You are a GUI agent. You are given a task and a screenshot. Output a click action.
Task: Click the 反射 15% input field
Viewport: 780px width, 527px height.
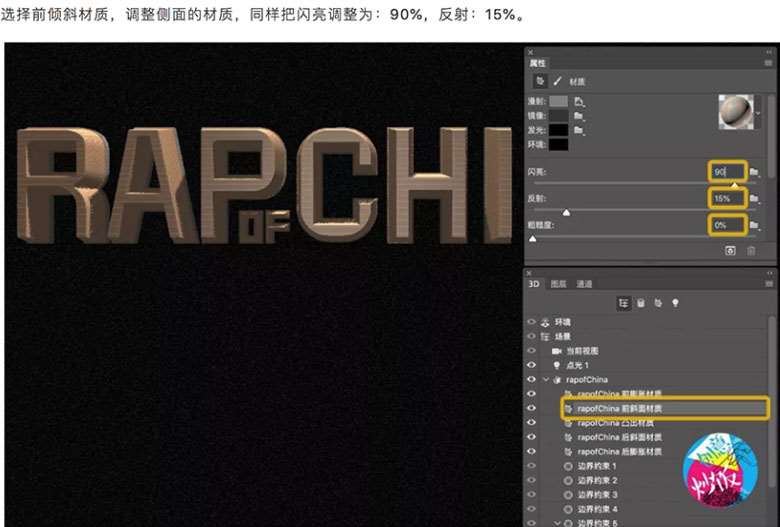click(728, 199)
